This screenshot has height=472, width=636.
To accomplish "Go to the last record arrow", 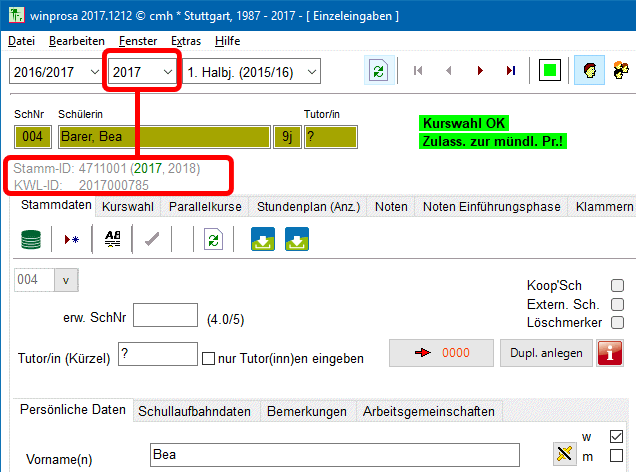I will pos(511,71).
